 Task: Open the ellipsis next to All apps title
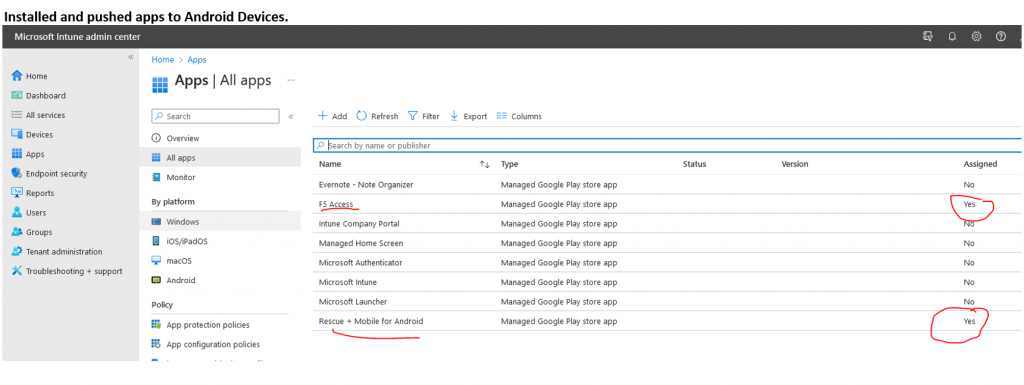point(291,80)
